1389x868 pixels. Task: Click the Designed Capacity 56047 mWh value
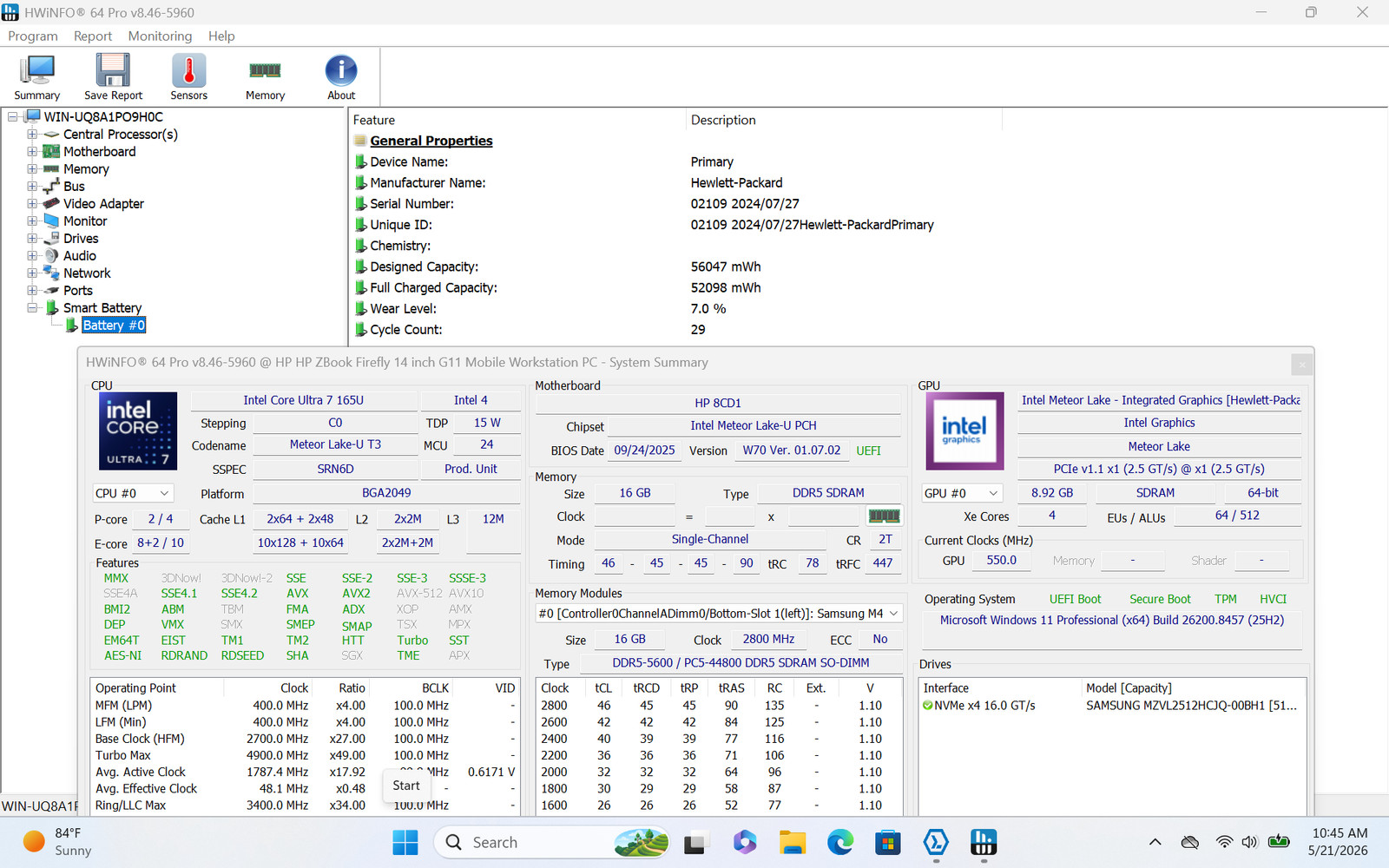click(x=726, y=266)
